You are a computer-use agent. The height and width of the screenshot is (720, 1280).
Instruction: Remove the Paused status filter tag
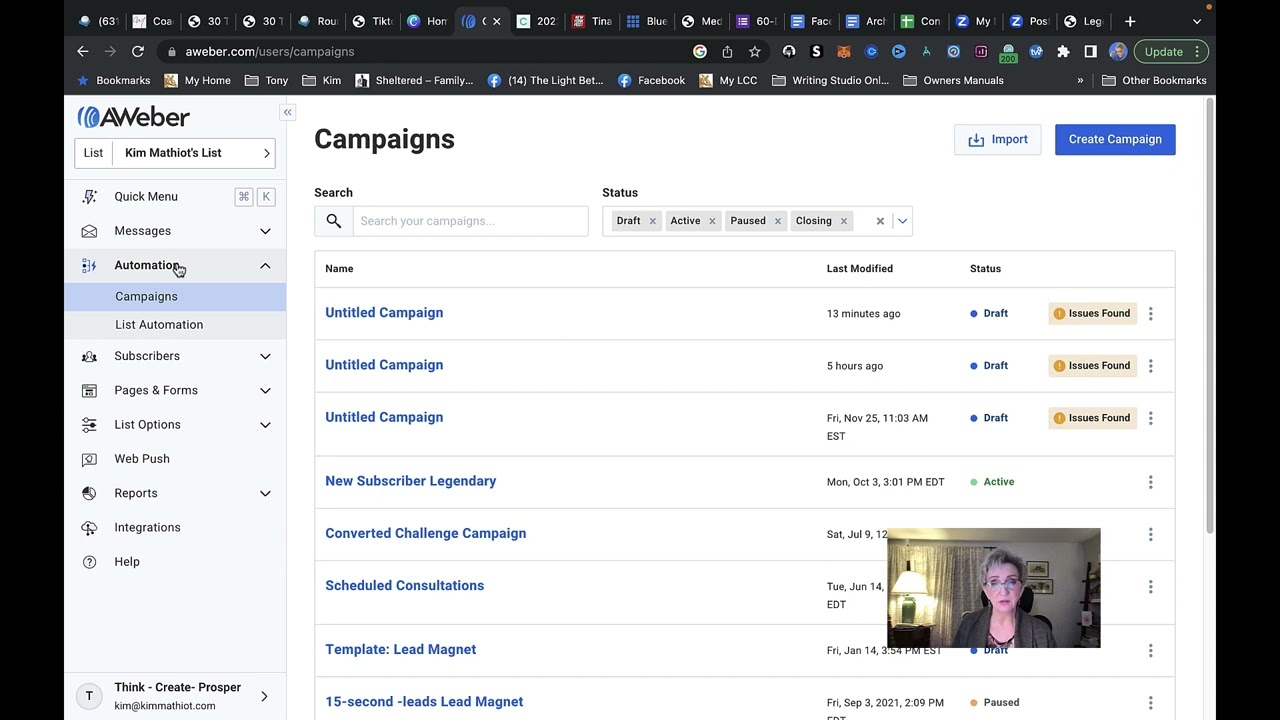click(x=777, y=221)
